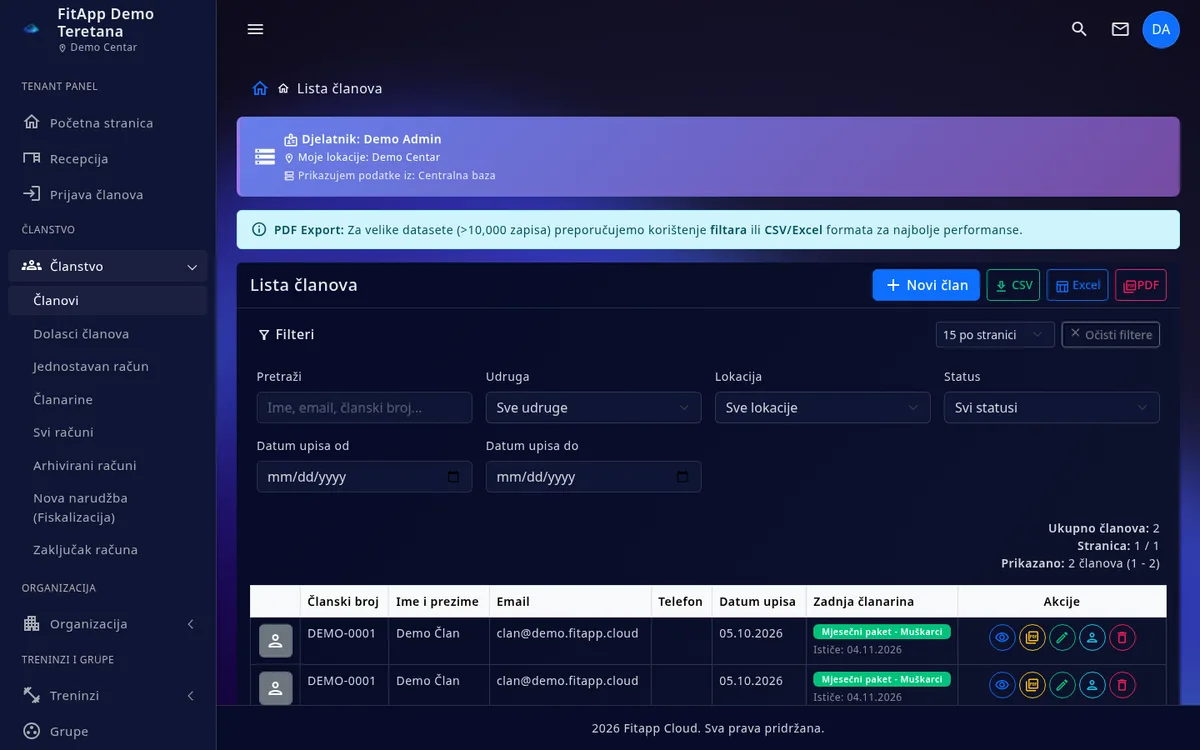Click the Novi član button
Viewport: 1200px width, 750px height.
point(926,285)
